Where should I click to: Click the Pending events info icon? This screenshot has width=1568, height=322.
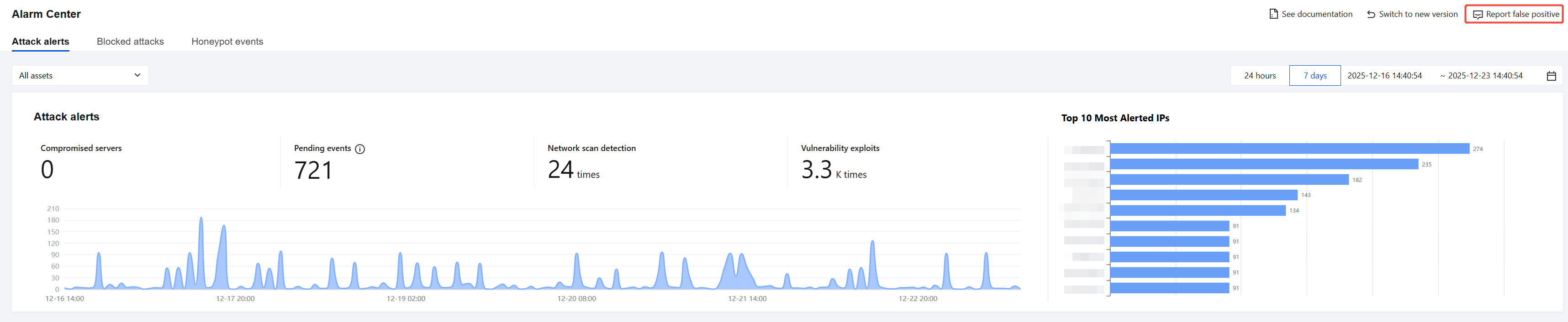360,149
